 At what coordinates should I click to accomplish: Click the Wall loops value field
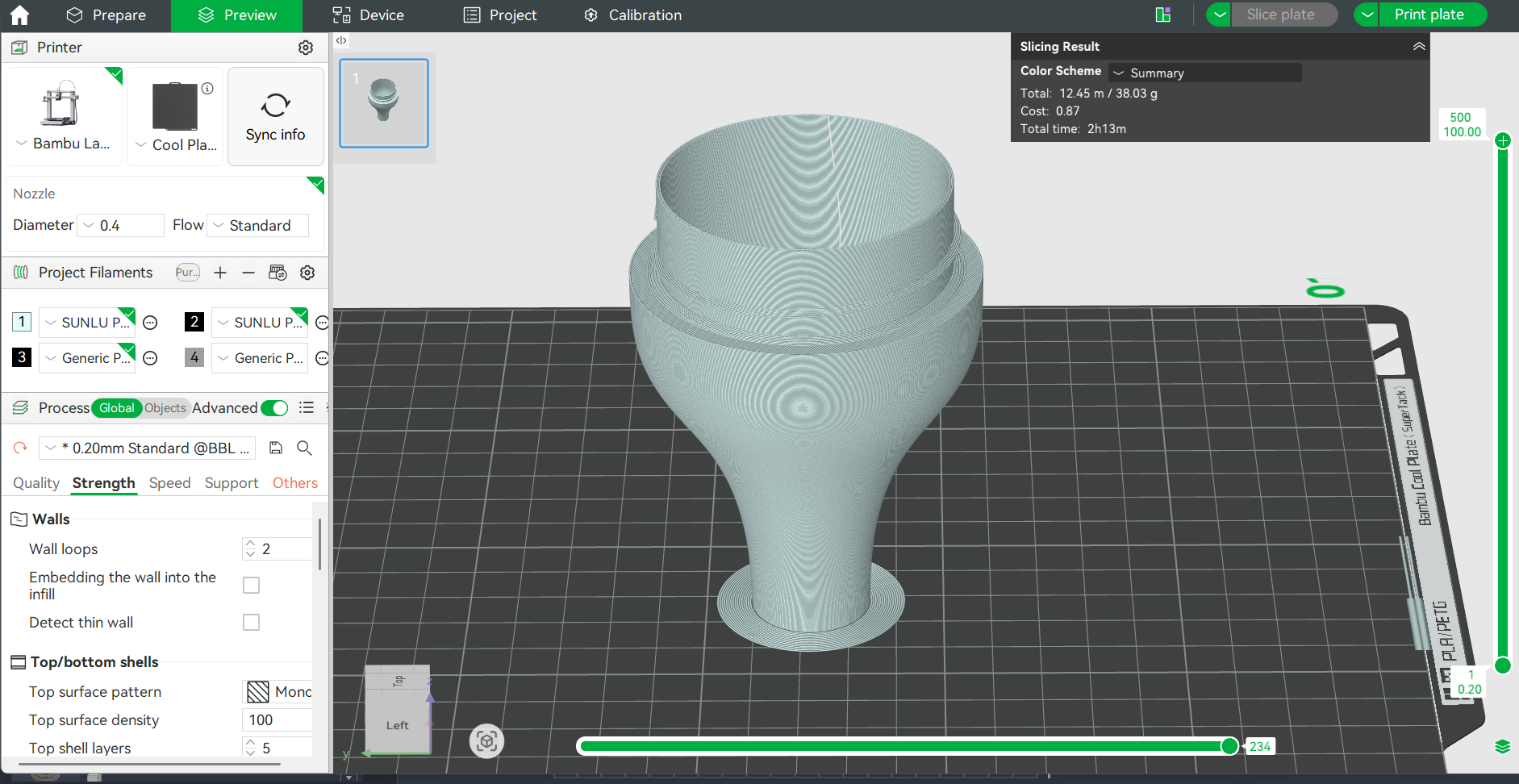click(x=277, y=549)
